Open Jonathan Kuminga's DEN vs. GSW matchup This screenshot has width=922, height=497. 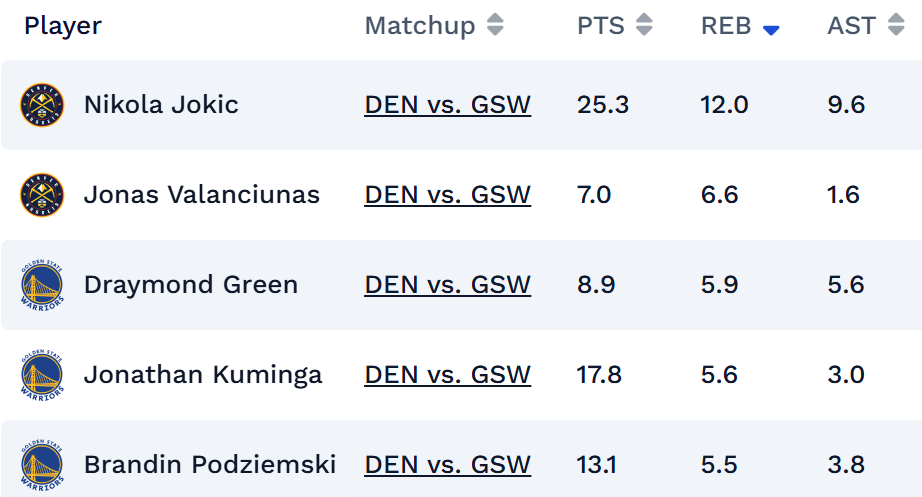pyautogui.click(x=447, y=375)
